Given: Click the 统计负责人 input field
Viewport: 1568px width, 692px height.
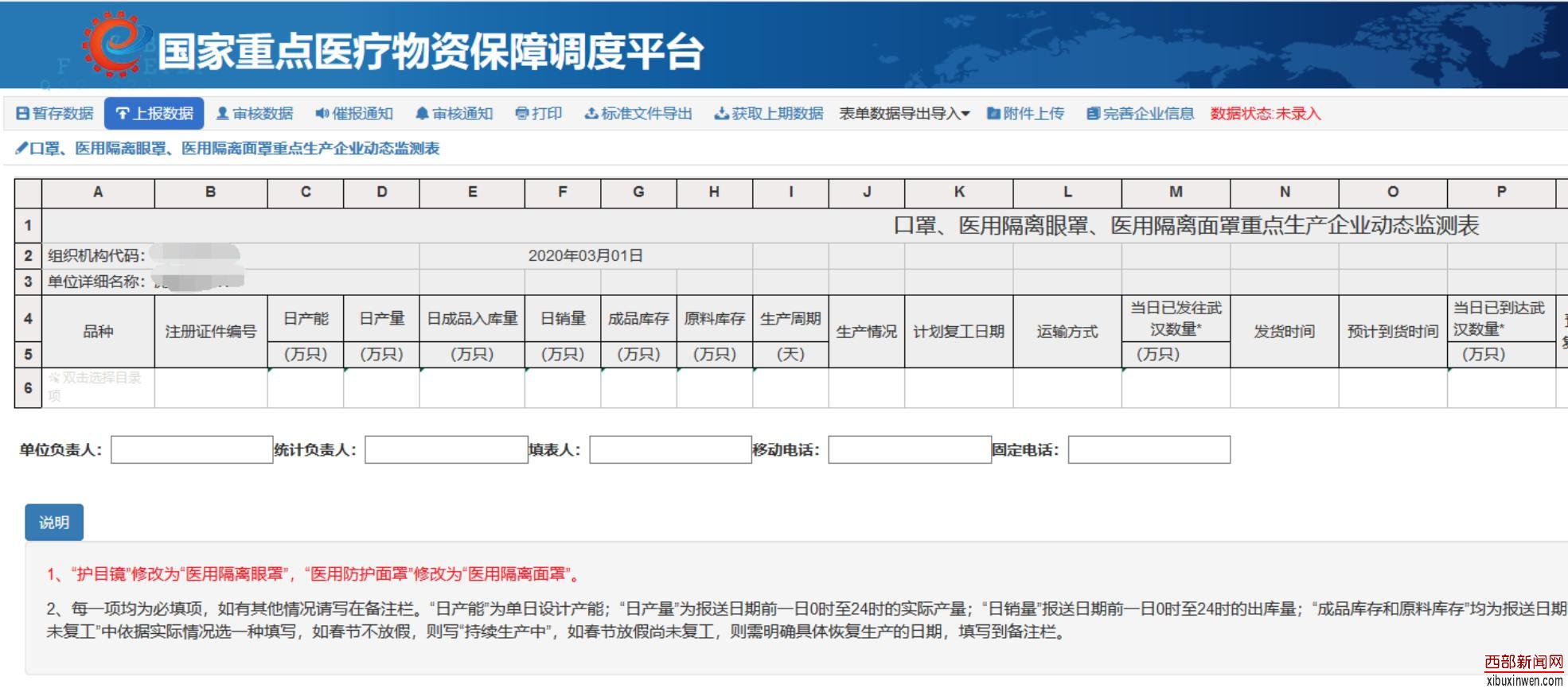Looking at the screenshot, I should pyautogui.click(x=446, y=449).
